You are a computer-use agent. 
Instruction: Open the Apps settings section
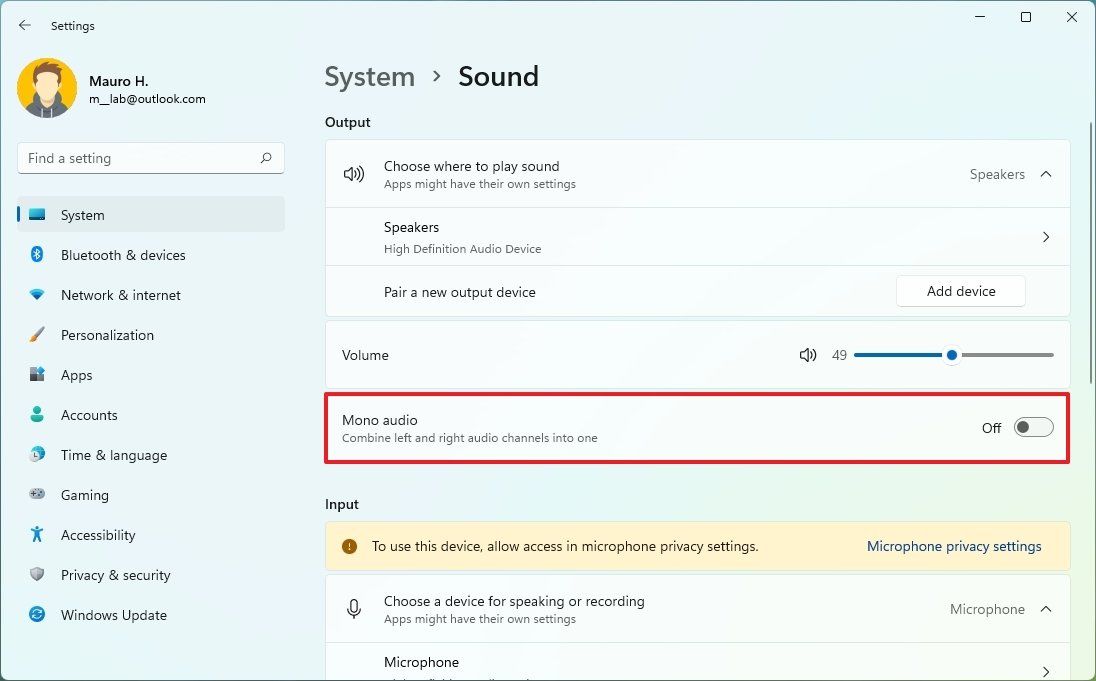[x=75, y=375]
